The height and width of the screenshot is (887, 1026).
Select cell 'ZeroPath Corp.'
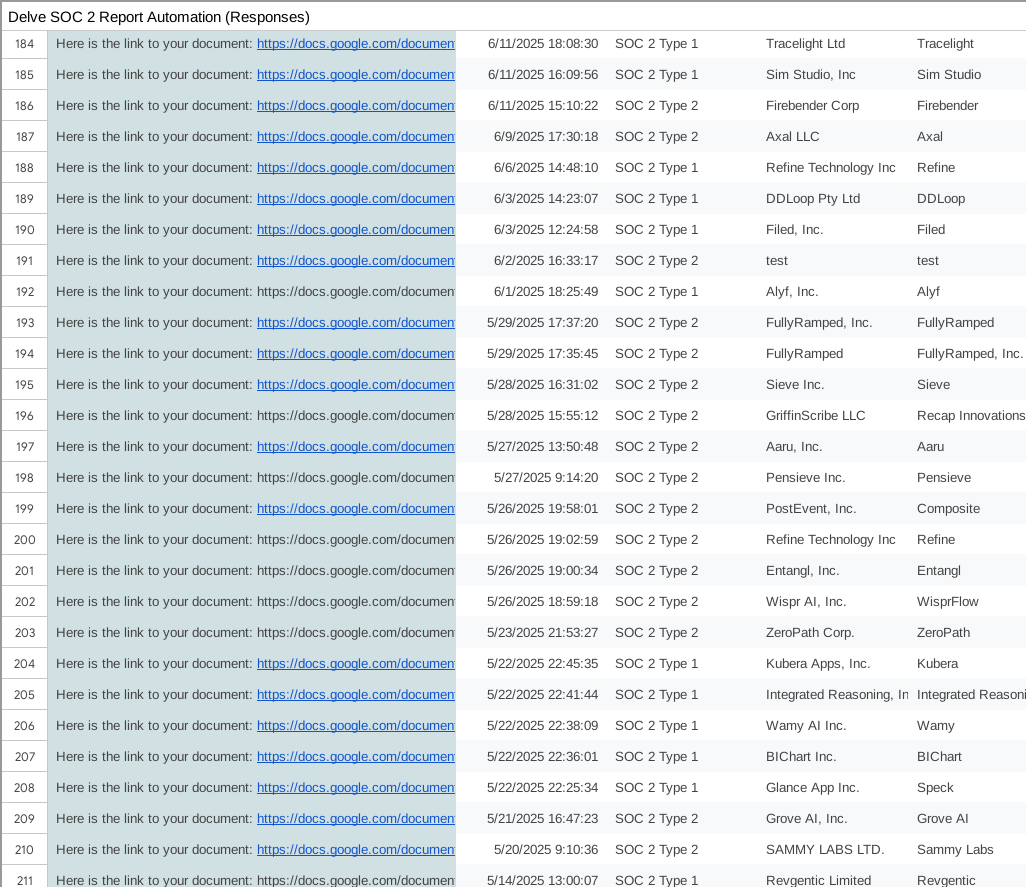(x=810, y=633)
